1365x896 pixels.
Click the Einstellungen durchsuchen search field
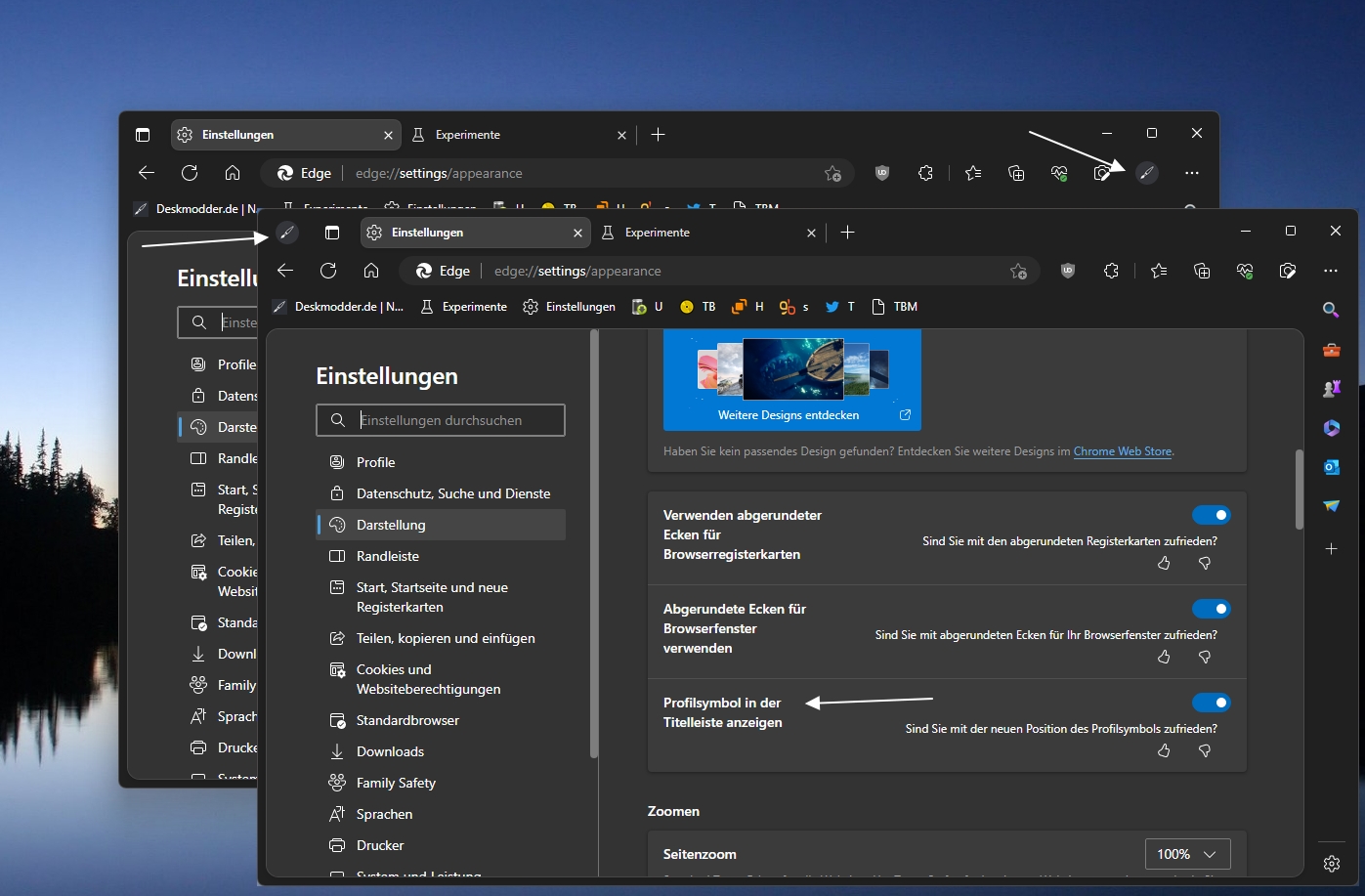[441, 420]
